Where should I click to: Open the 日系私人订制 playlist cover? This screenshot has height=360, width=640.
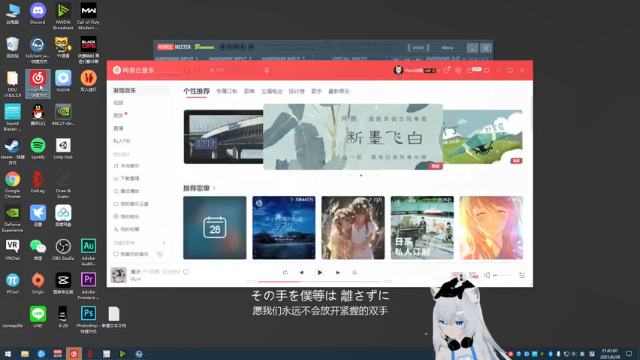click(x=422, y=228)
